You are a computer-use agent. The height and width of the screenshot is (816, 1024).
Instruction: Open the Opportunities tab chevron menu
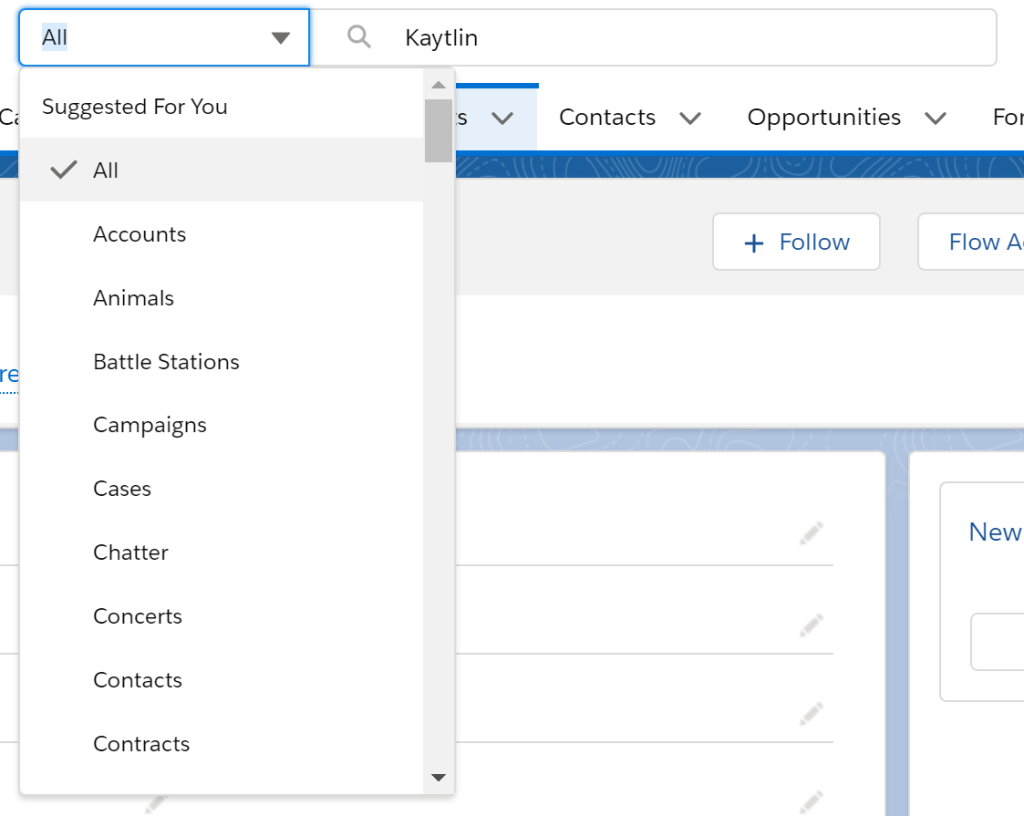935,118
